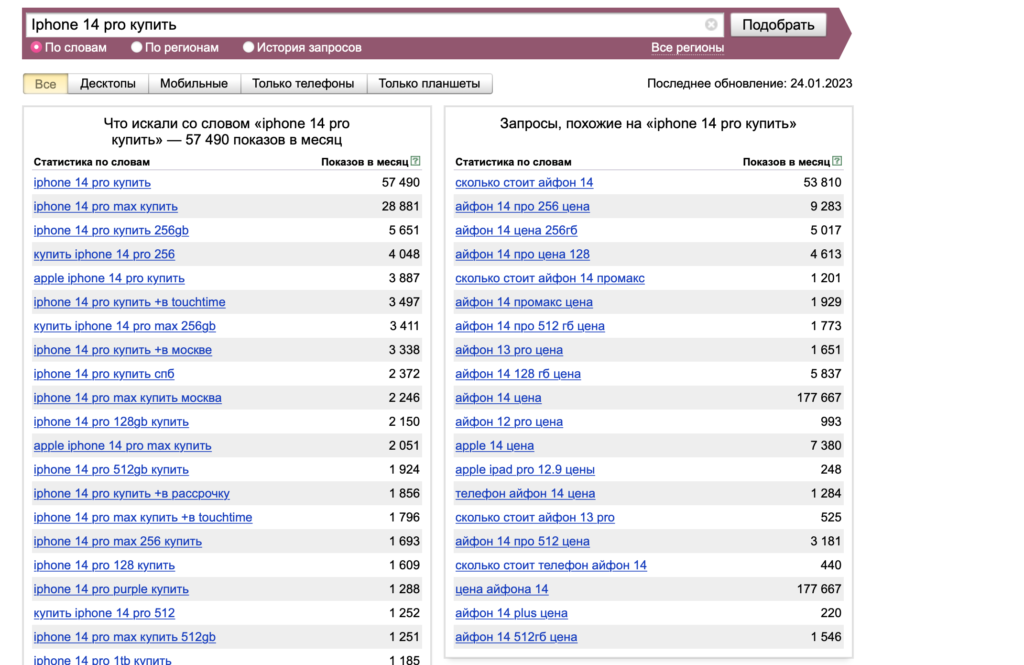The height and width of the screenshot is (665, 1024).
Task: Open 'айфон 14 цена 256гб' link
Action: pyautogui.click(x=516, y=230)
